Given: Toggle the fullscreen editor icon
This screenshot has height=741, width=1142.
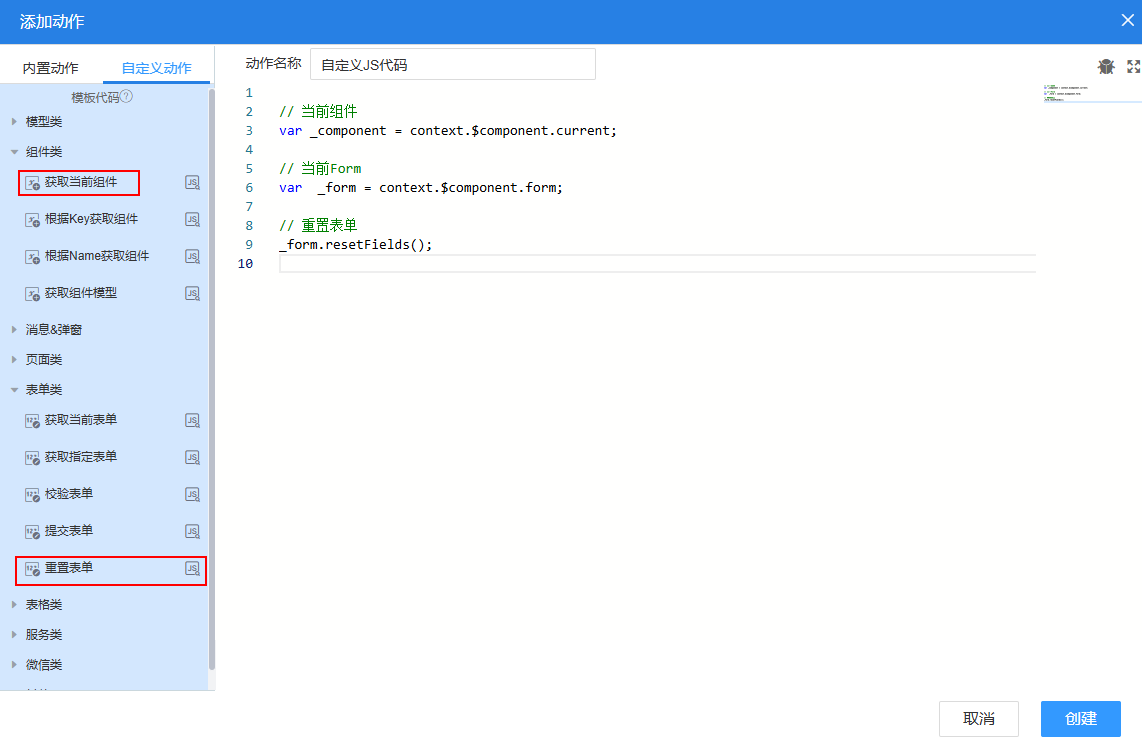Looking at the screenshot, I should [x=1133, y=66].
